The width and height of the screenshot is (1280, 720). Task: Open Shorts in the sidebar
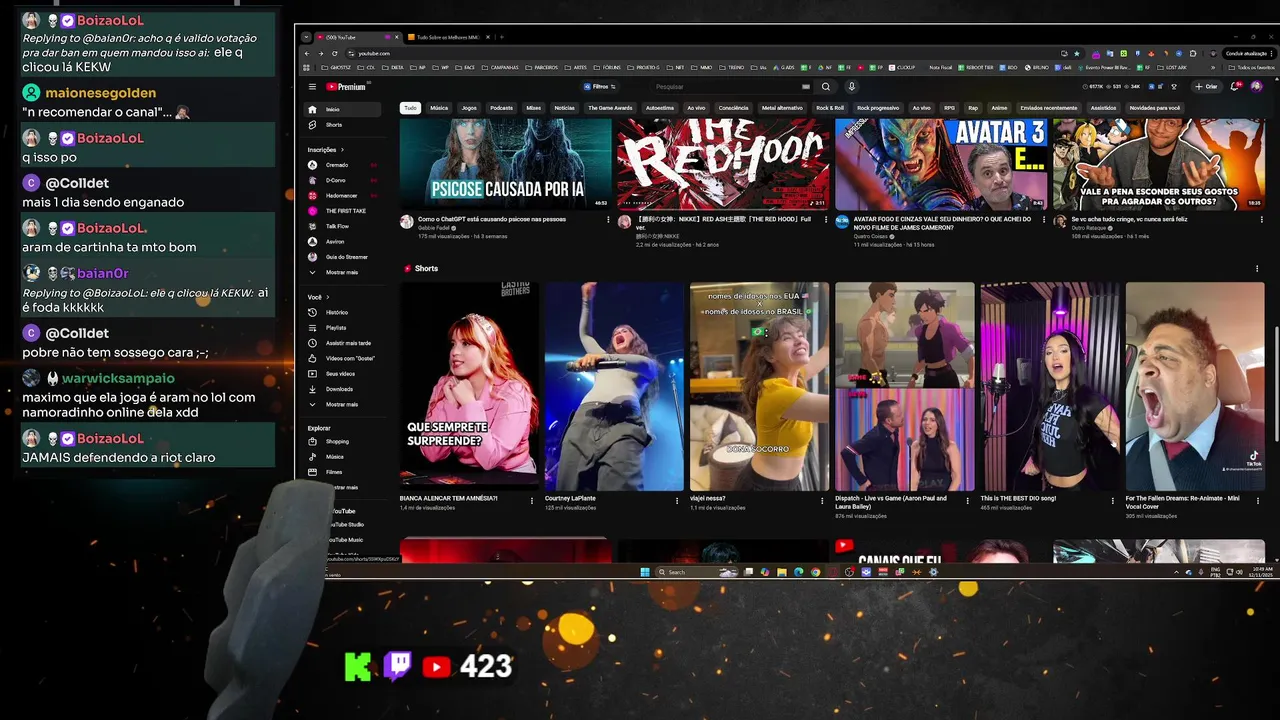[x=340, y=125]
